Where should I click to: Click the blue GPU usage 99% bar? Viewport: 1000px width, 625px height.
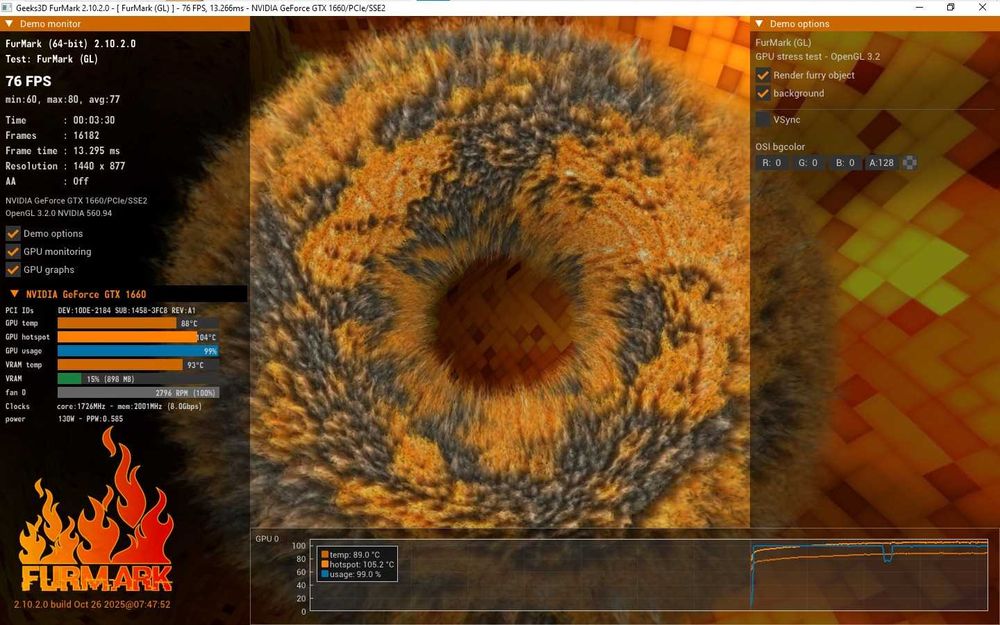[138, 351]
